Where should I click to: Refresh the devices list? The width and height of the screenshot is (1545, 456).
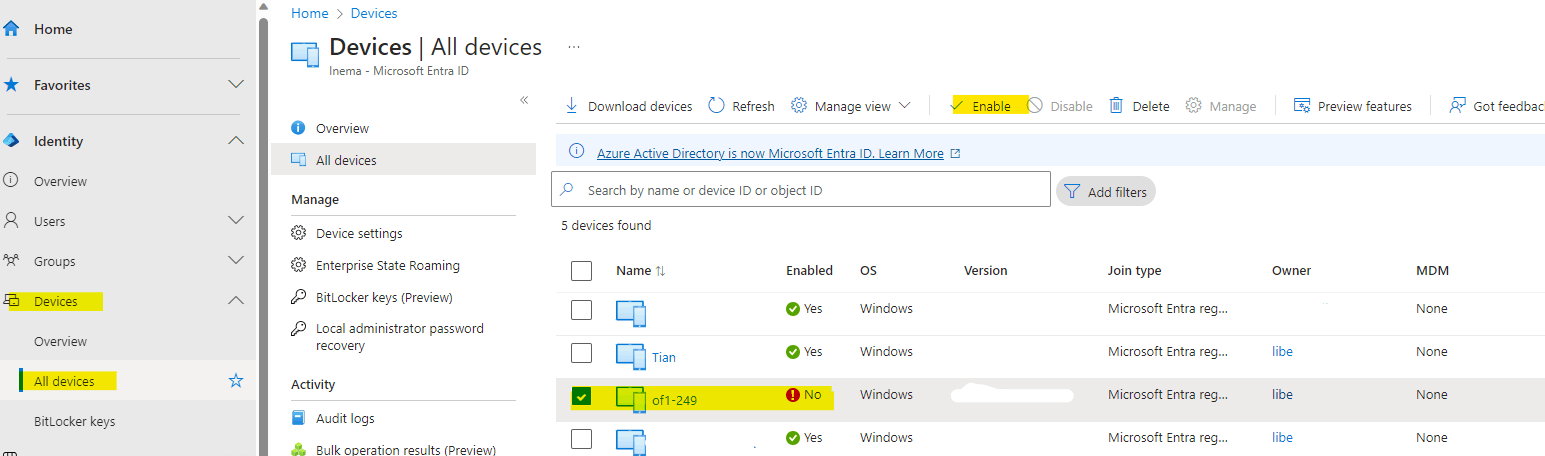coord(741,106)
